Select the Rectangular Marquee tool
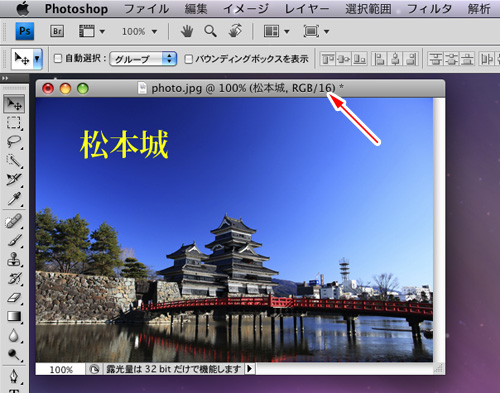 tap(14, 123)
